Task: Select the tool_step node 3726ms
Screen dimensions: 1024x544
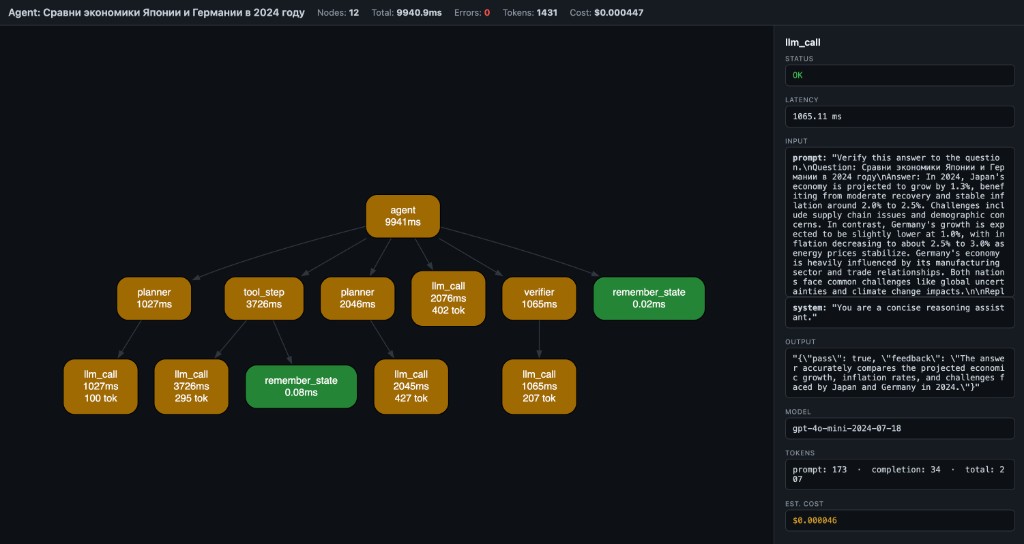Action: [264, 298]
